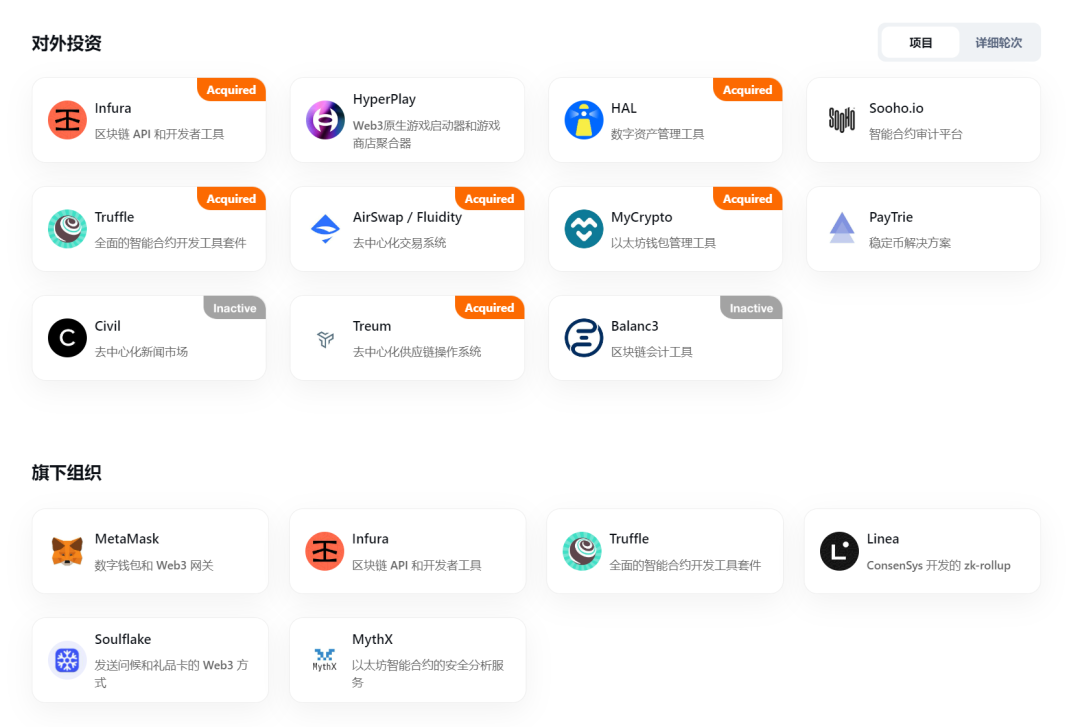Click the Acquired badge on Truffle card
Viewport: 1080px width, 727px height.
tap(231, 198)
